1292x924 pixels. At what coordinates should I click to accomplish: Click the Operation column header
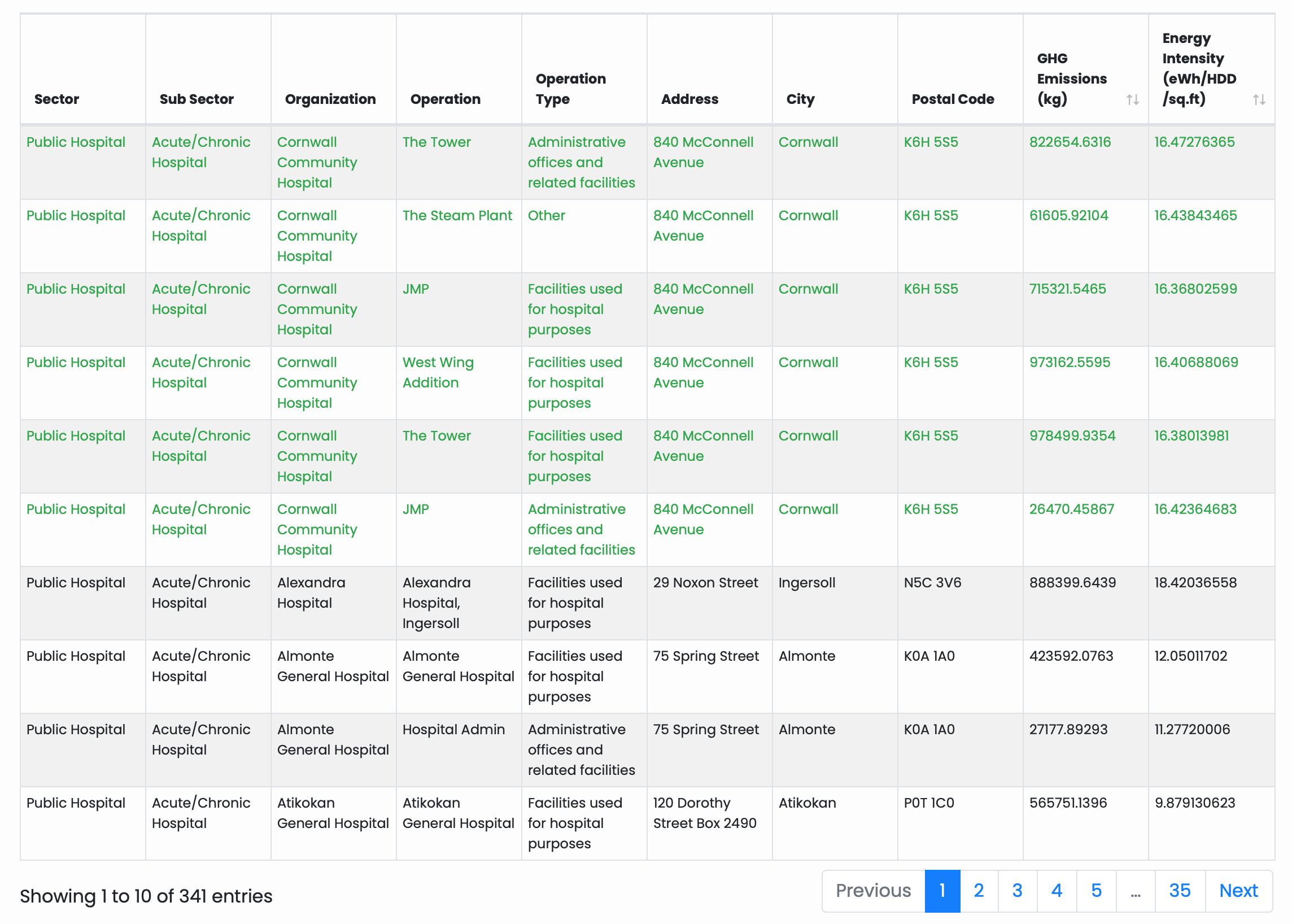(x=459, y=69)
